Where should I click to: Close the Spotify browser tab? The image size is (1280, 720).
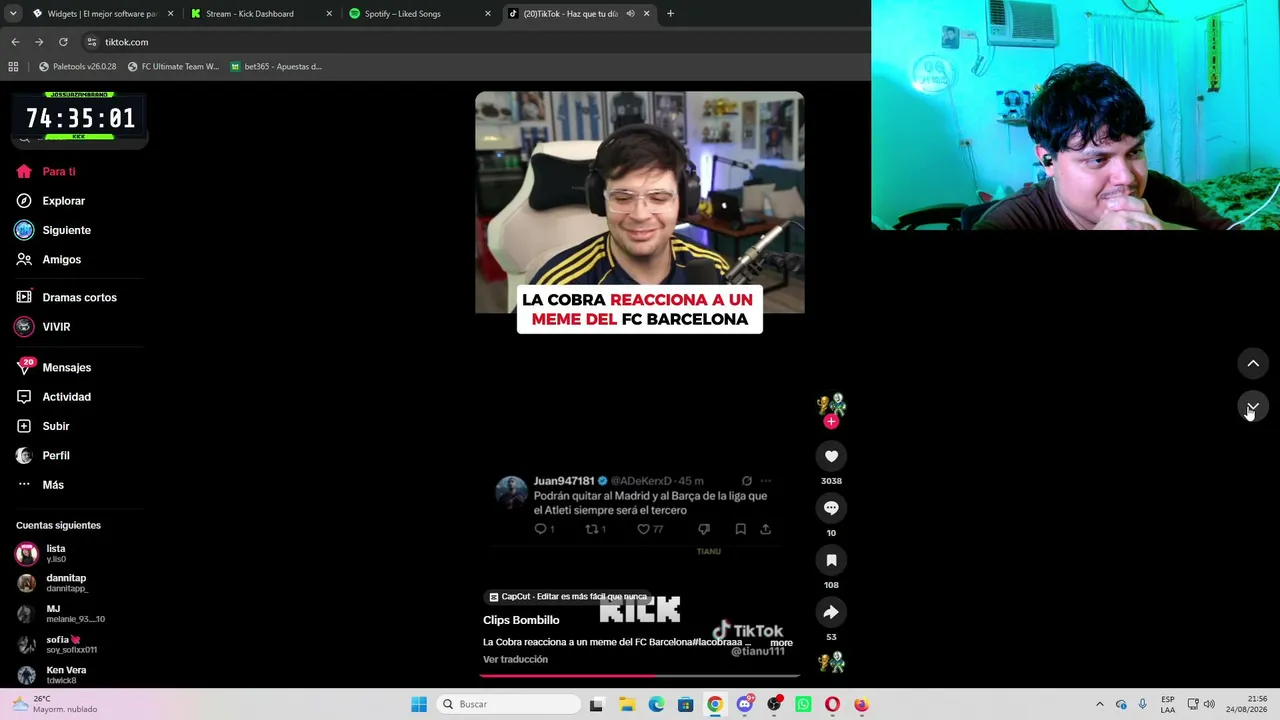click(x=488, y=14)
